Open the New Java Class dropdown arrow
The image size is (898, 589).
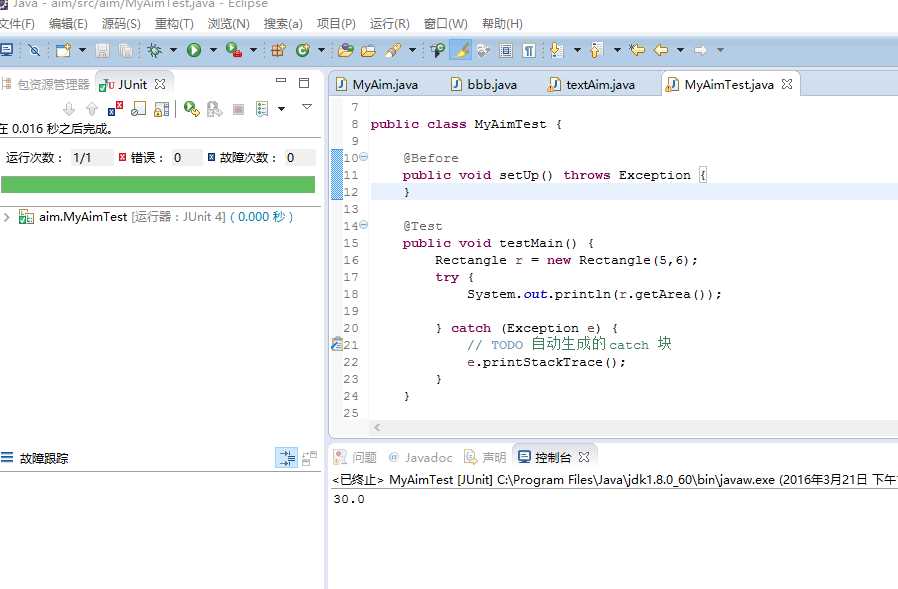click(x=321, y=50)
